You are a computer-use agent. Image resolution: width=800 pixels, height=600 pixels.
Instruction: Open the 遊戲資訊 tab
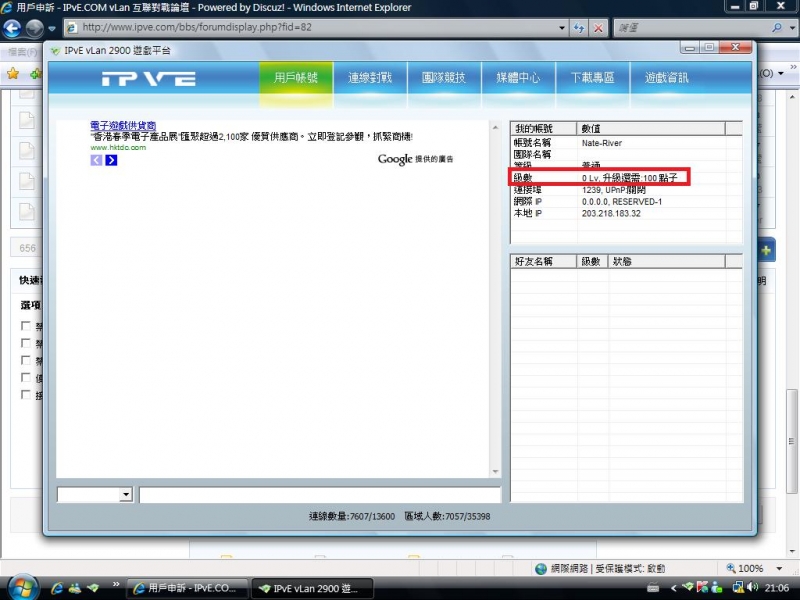tap(666, 78)
